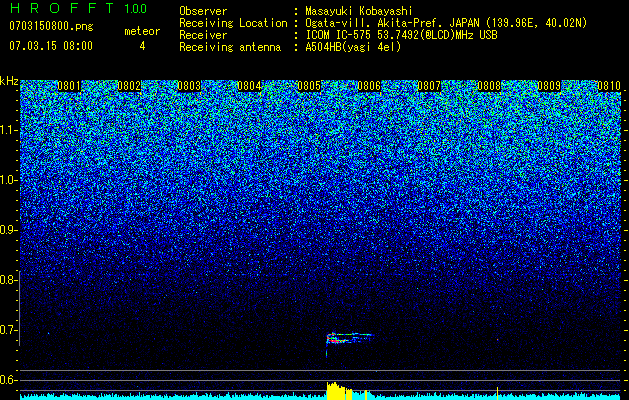Click the Ogata-vill. Akita-Pref. JAPAN location text
Image resolution: width=629 pixels, height=400 pixels.
click(446, 23)
